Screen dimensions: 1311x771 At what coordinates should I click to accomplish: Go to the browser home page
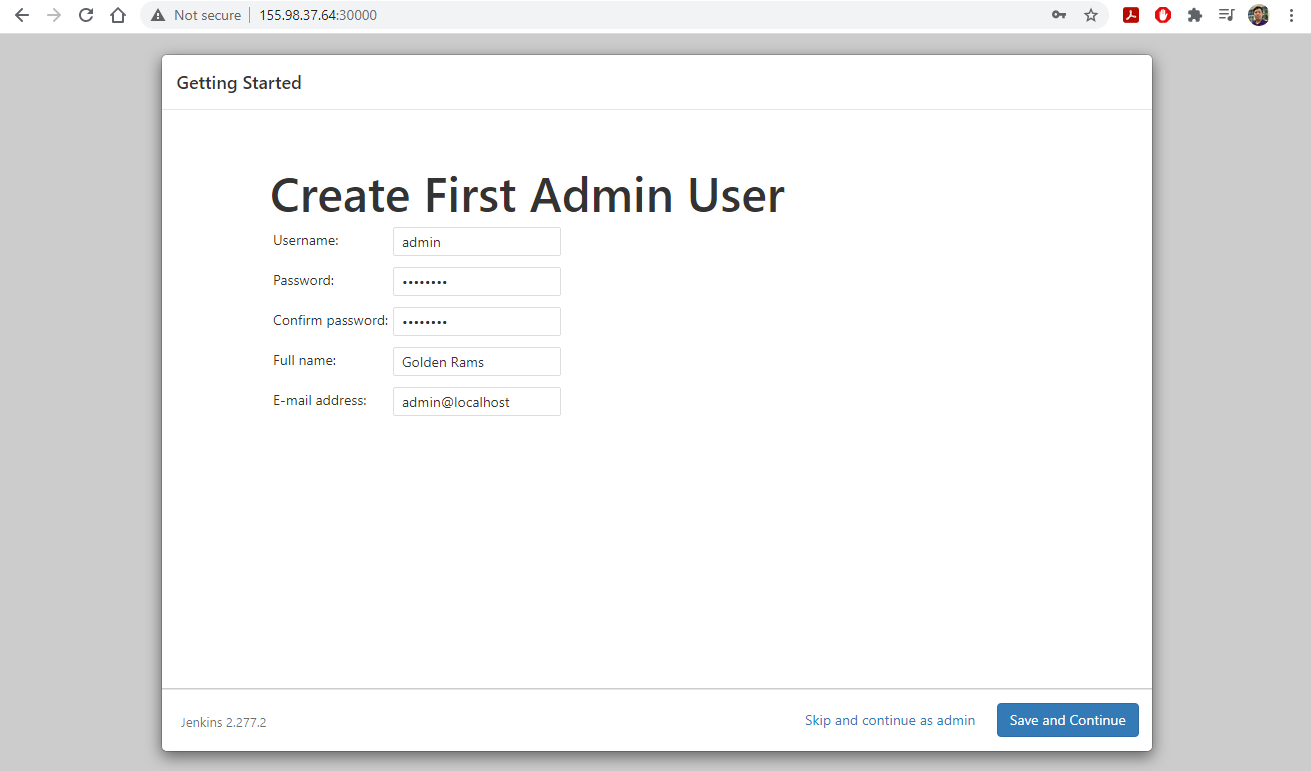click(x=118, y=15)
